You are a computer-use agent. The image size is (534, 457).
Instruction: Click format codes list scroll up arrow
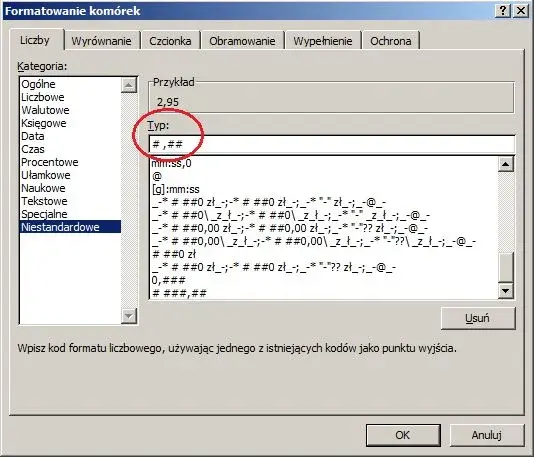[x=506, y=164]
